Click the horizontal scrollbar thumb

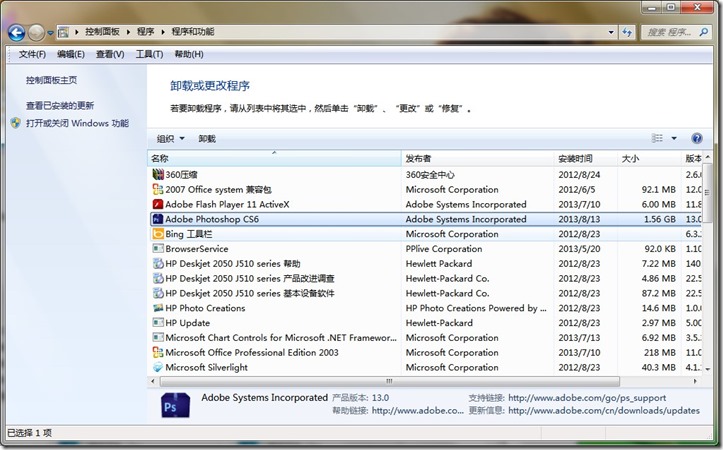tap(390, 381)
